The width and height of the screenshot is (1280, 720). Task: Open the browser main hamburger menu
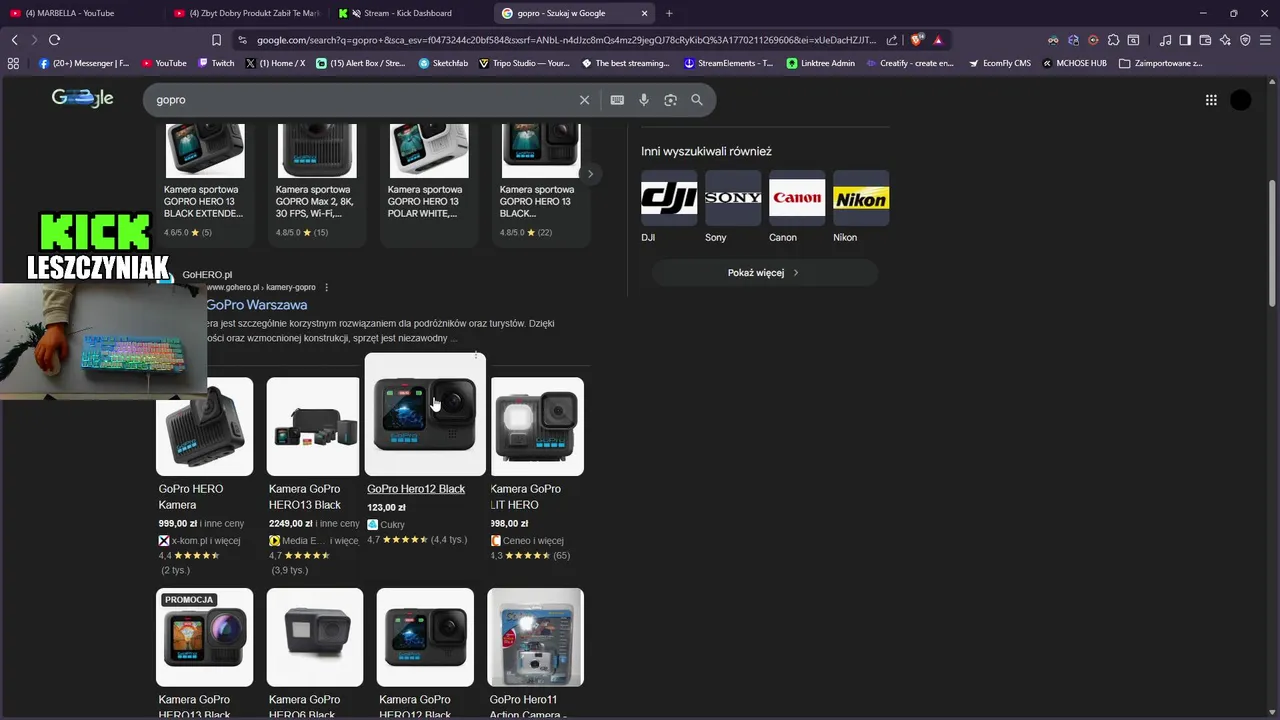pyautogui.click(x=1265, y=40)
